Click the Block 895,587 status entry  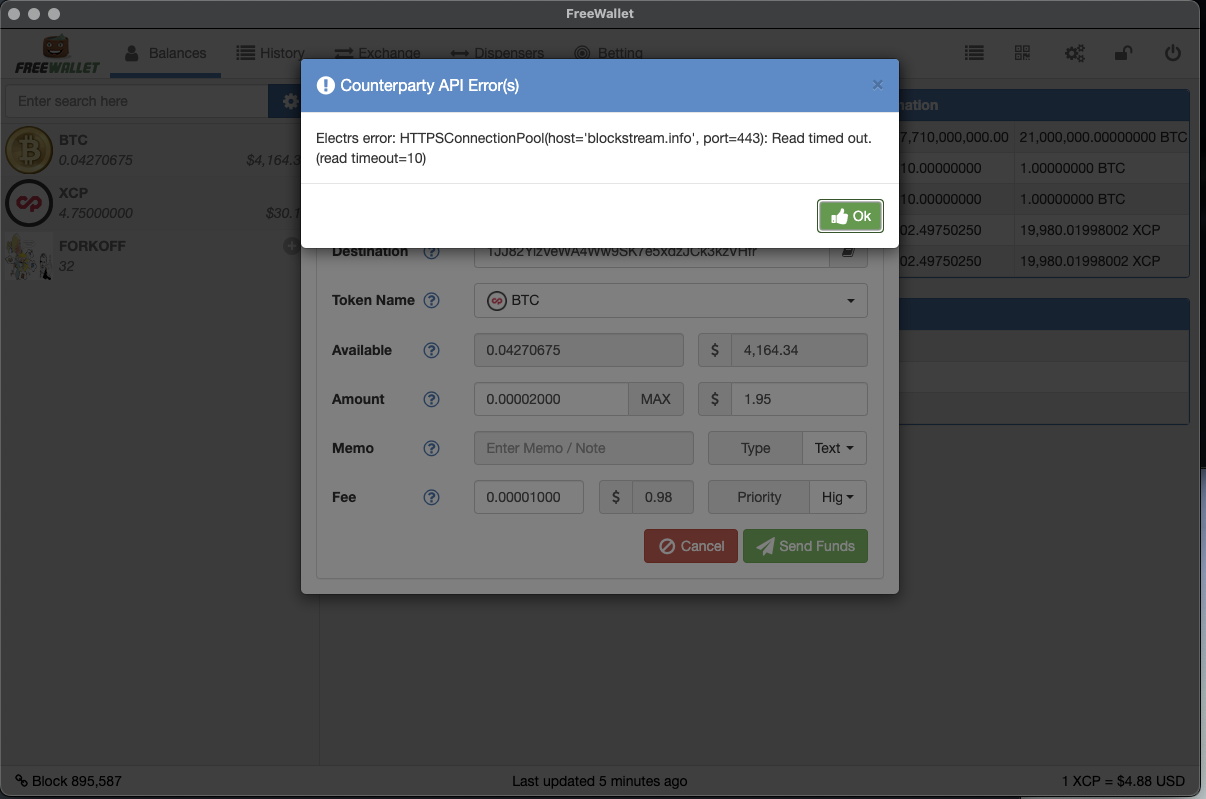pos(68,781)
